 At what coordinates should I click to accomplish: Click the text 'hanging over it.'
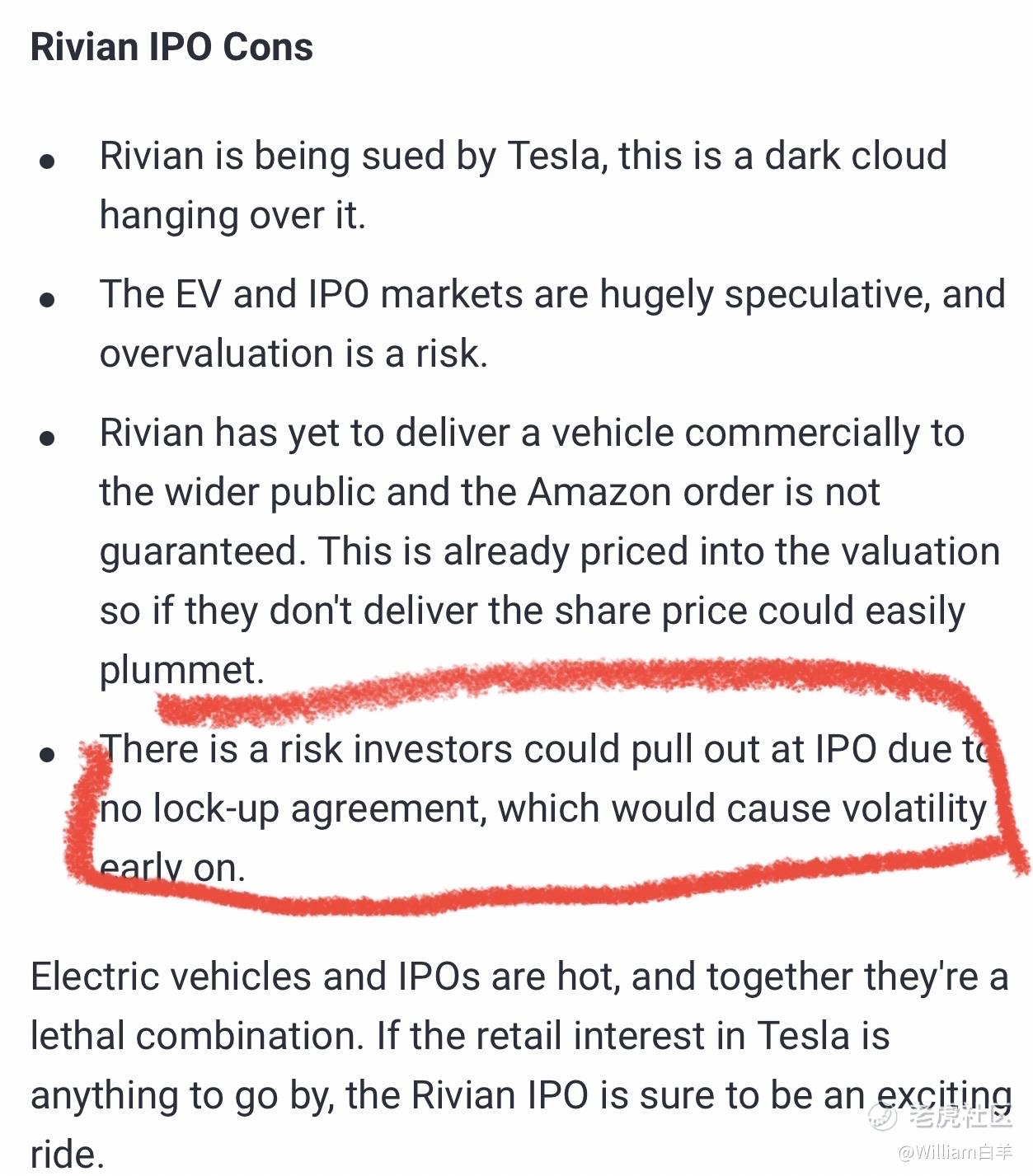point(232,215)
